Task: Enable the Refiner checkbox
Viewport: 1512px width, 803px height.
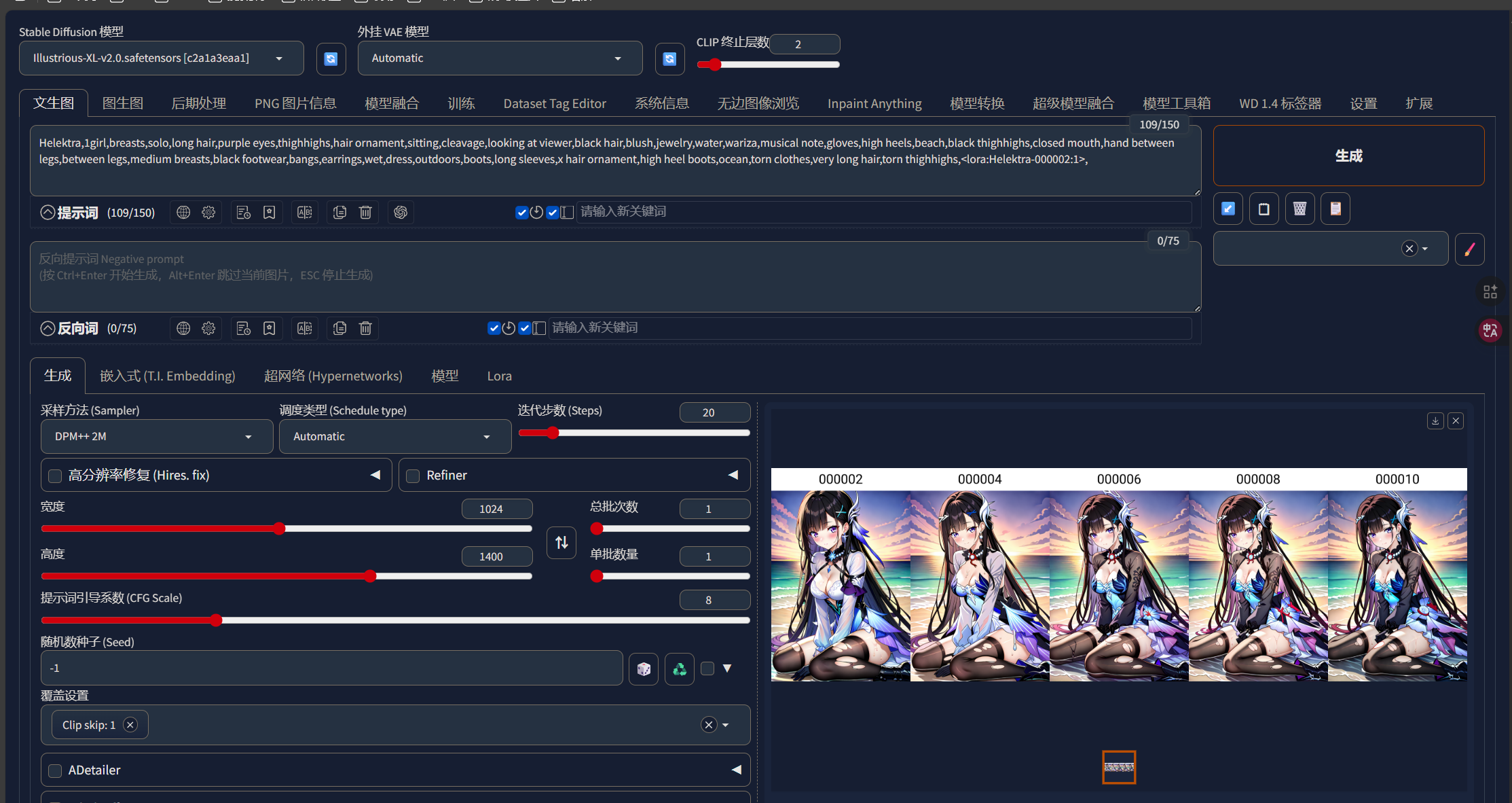Action: tap(413, 476)
